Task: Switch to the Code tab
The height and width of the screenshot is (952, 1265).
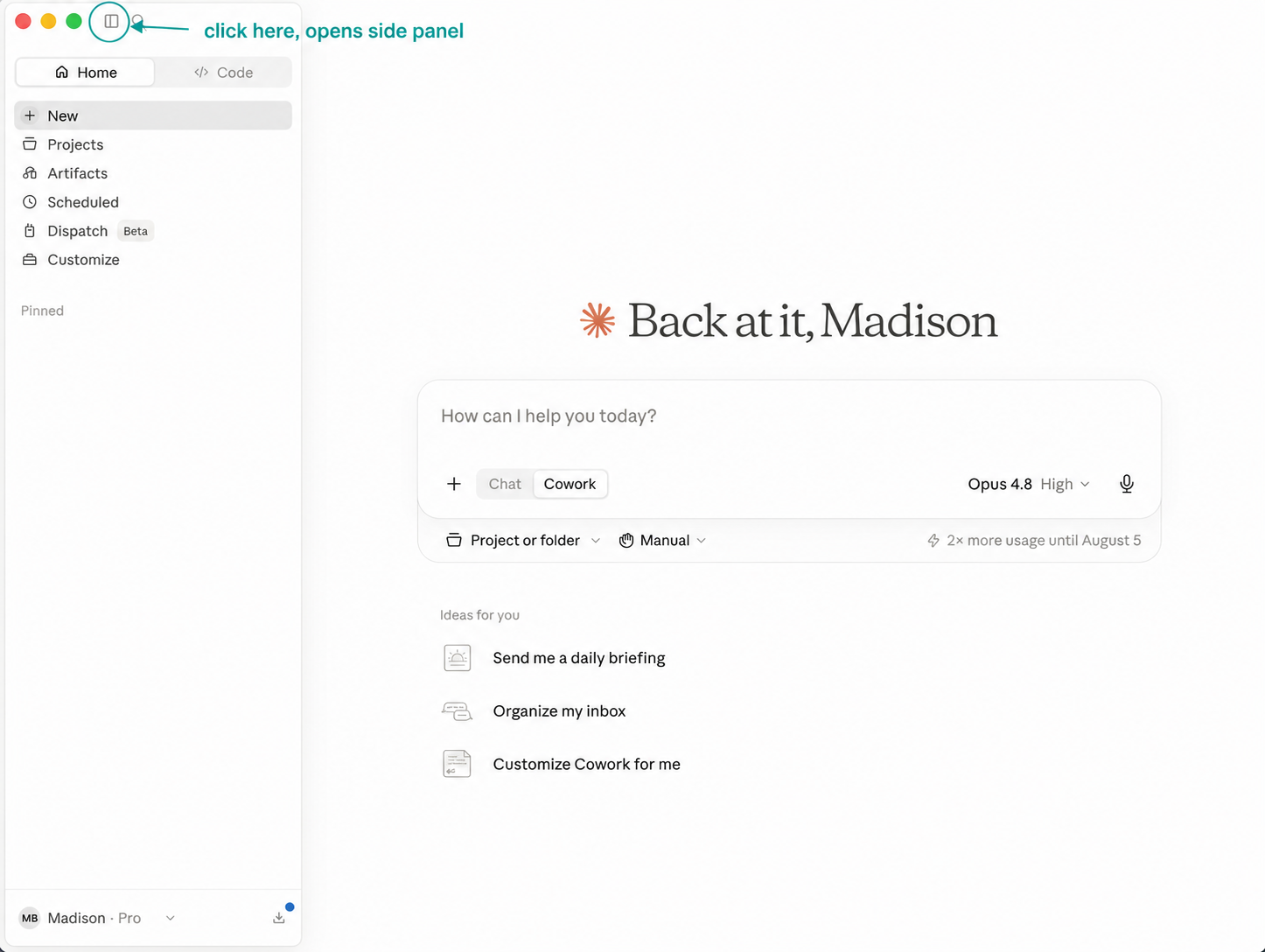Action: [223, 73]
